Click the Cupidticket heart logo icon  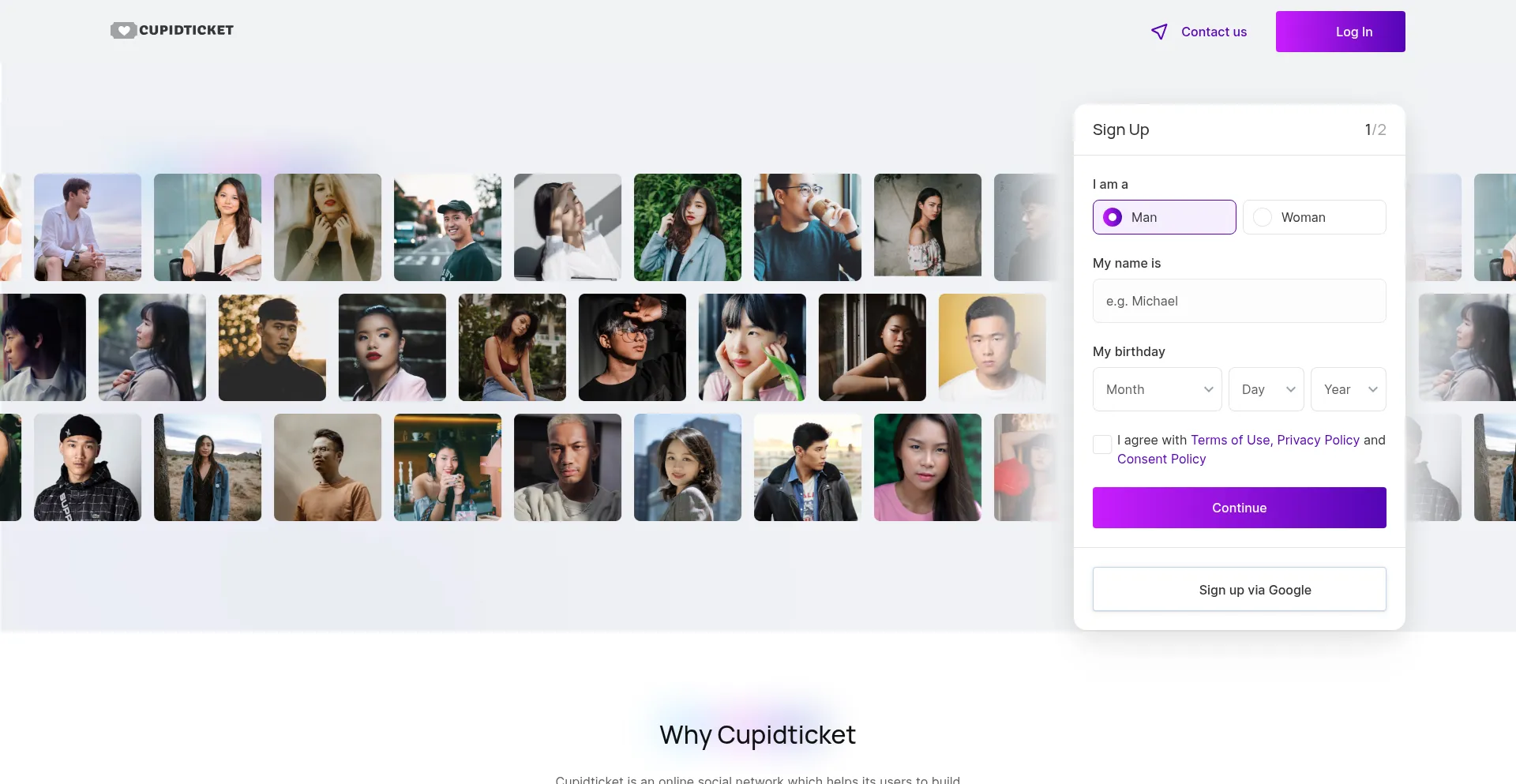(x=123, y=31)
